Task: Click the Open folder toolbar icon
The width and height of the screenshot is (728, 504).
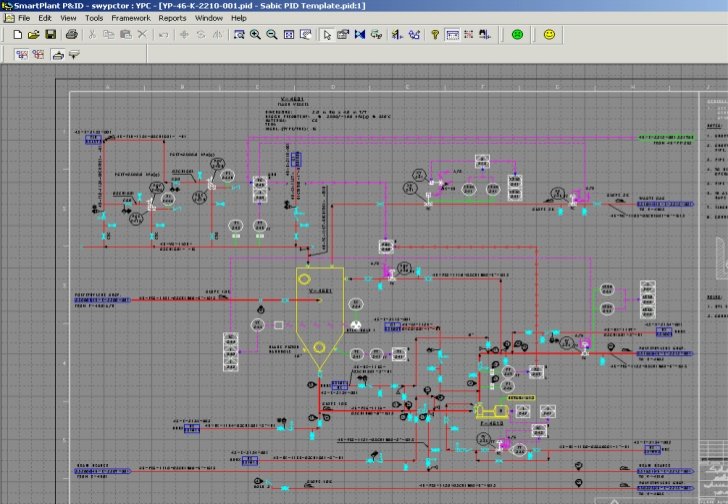Action: pos(34,34)
